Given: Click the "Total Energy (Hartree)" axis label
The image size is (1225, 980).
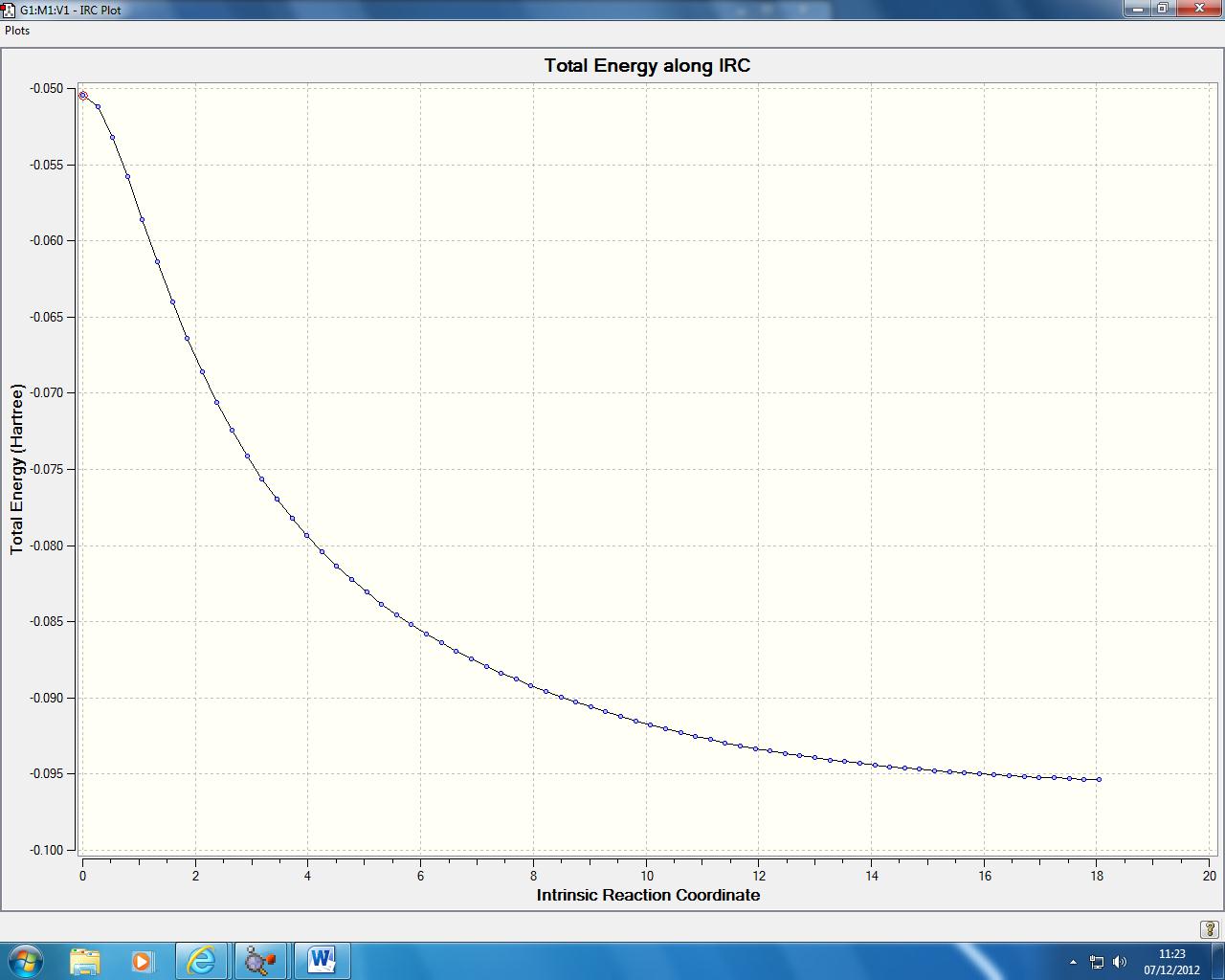Looking at the screenshot, I should (x=16, y=469).
